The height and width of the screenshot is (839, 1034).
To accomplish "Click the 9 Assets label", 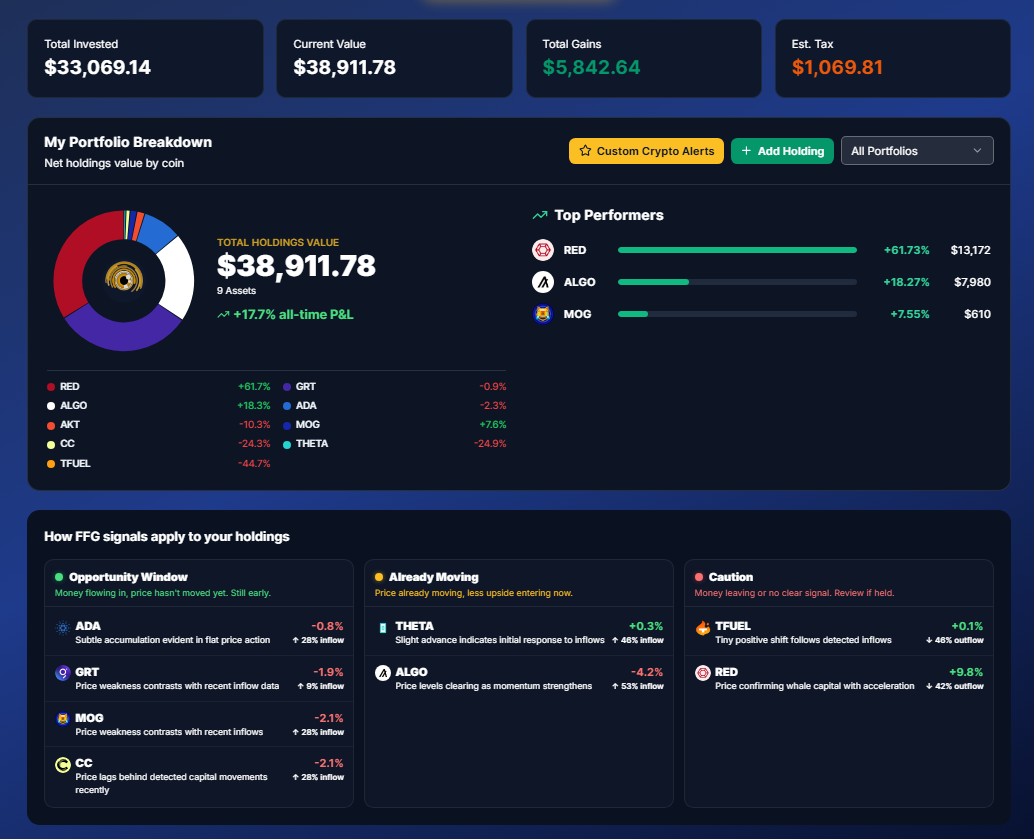I will 236,291.
